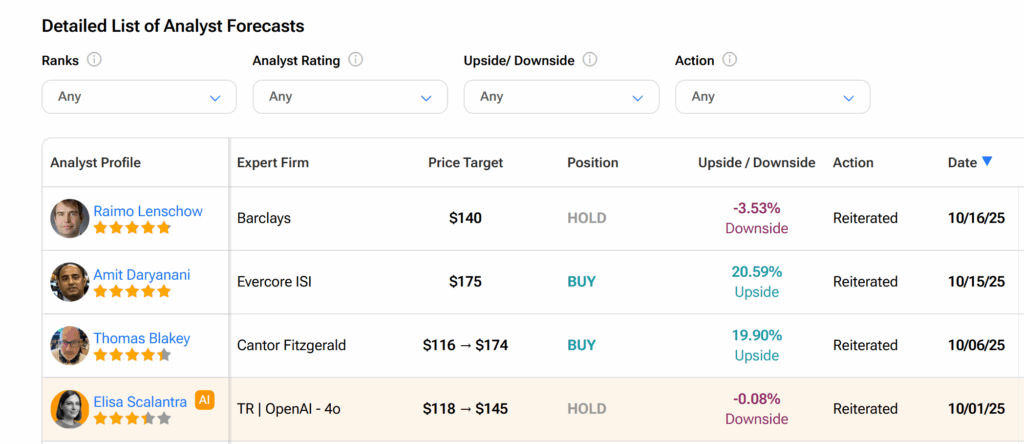1024x444 pixels.
Task: Click Thomas Blakey's star rating
Action: [132, 355]
